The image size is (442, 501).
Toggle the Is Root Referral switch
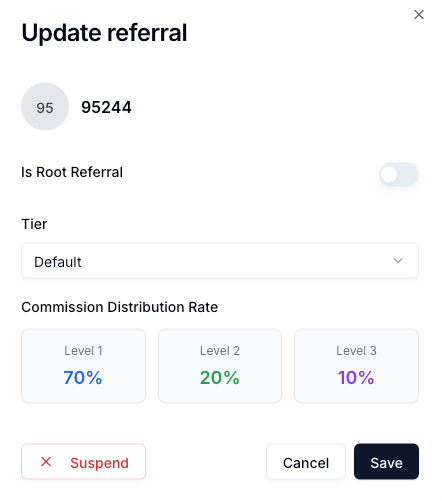tap(399, 174)
